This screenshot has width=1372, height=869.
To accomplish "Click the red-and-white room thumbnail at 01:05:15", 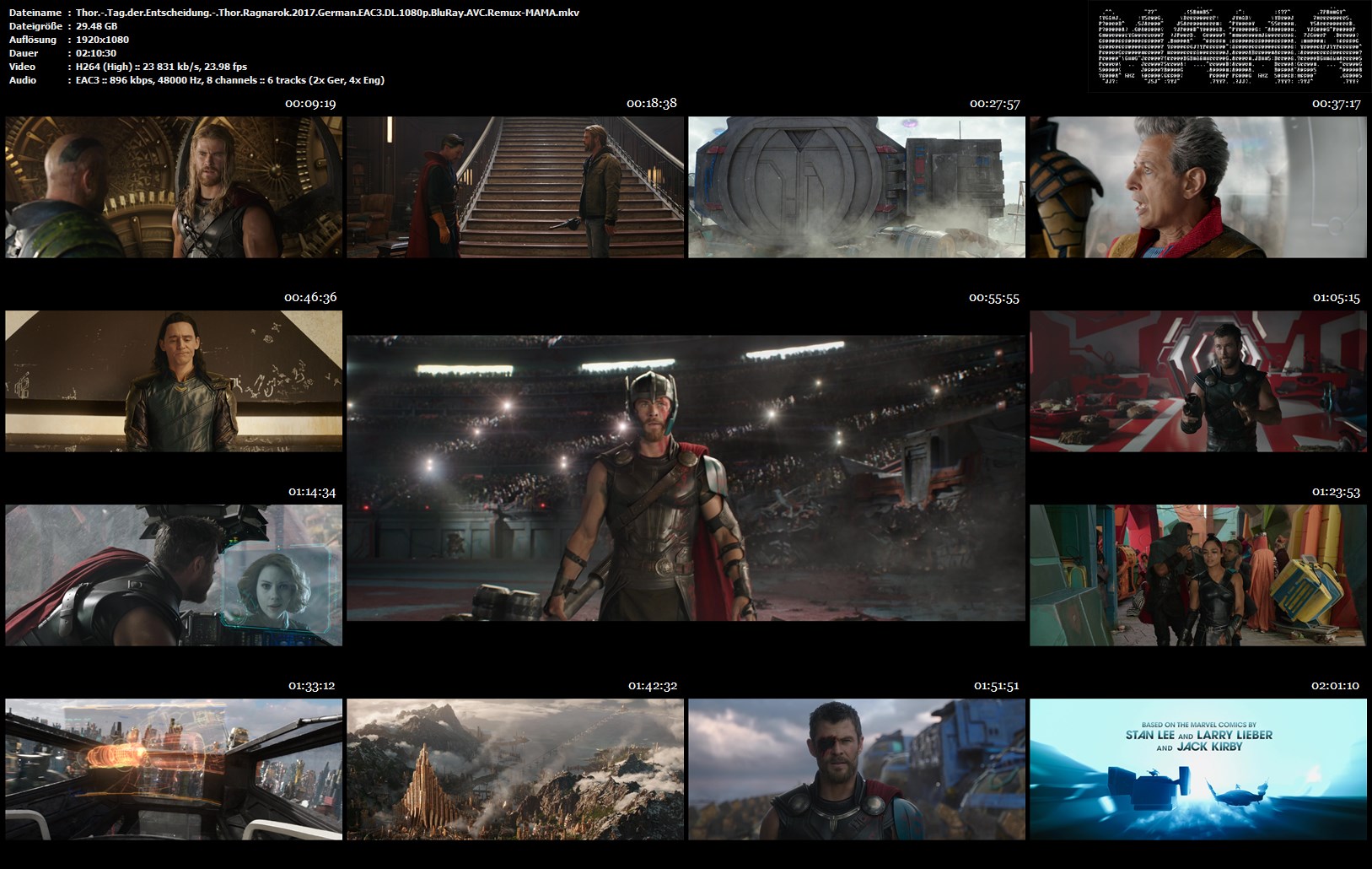I will pyautogui.click(x=1197, y=381).
